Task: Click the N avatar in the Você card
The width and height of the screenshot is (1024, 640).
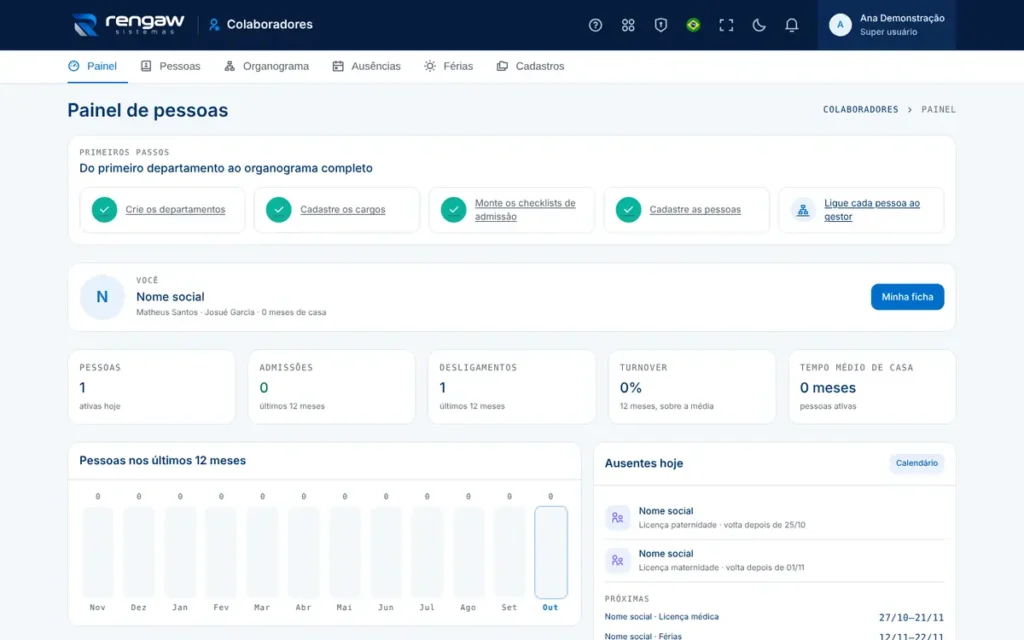Action: (x=102, y=297)
